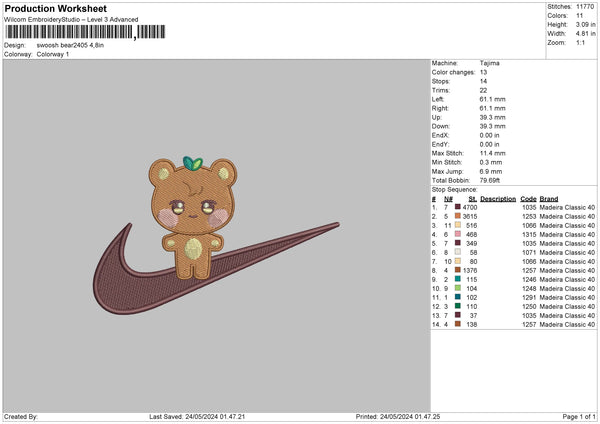Click the maroon swatch beside 349 stitches
Viewport: 600px width, 424px height.
point(457,243)
